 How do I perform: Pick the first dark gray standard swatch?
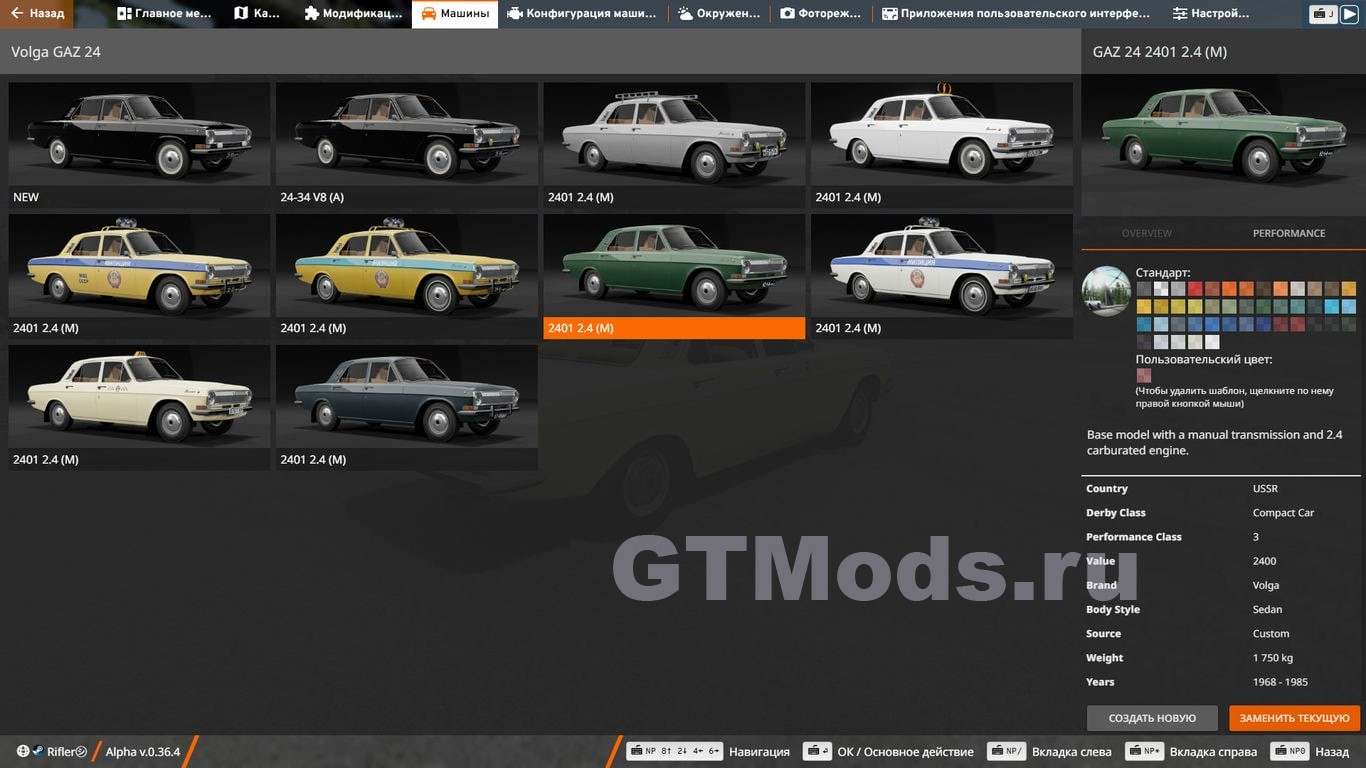pos(1144,289)
